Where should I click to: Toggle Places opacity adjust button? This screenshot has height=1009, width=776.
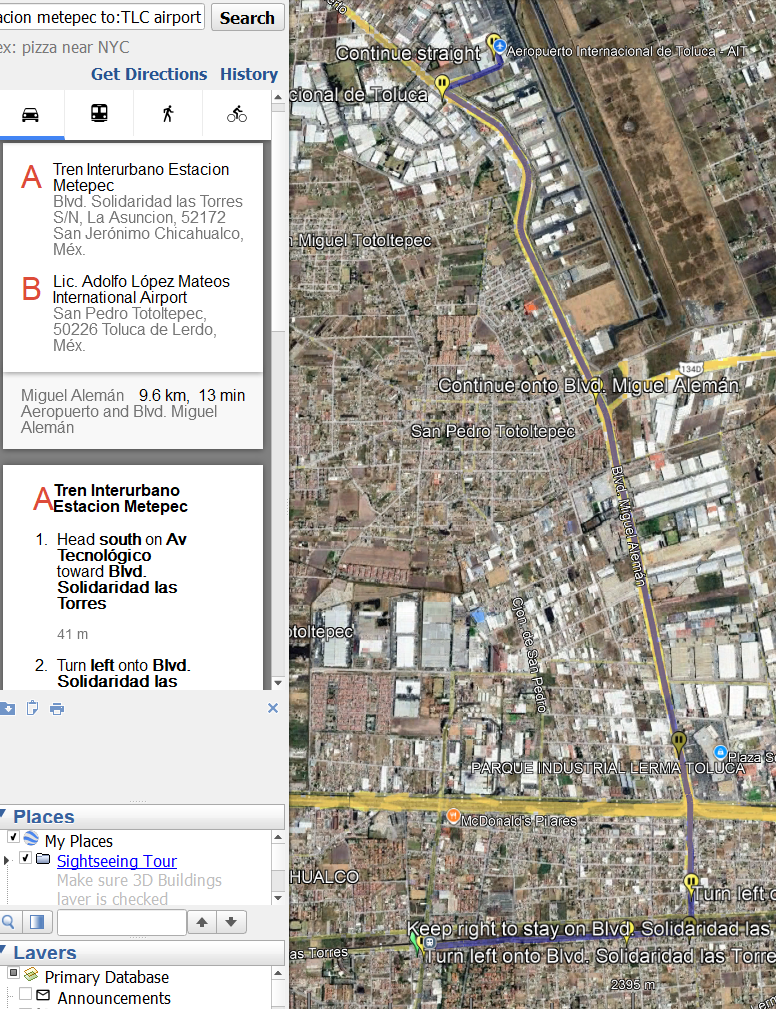(x=37, y=922)
